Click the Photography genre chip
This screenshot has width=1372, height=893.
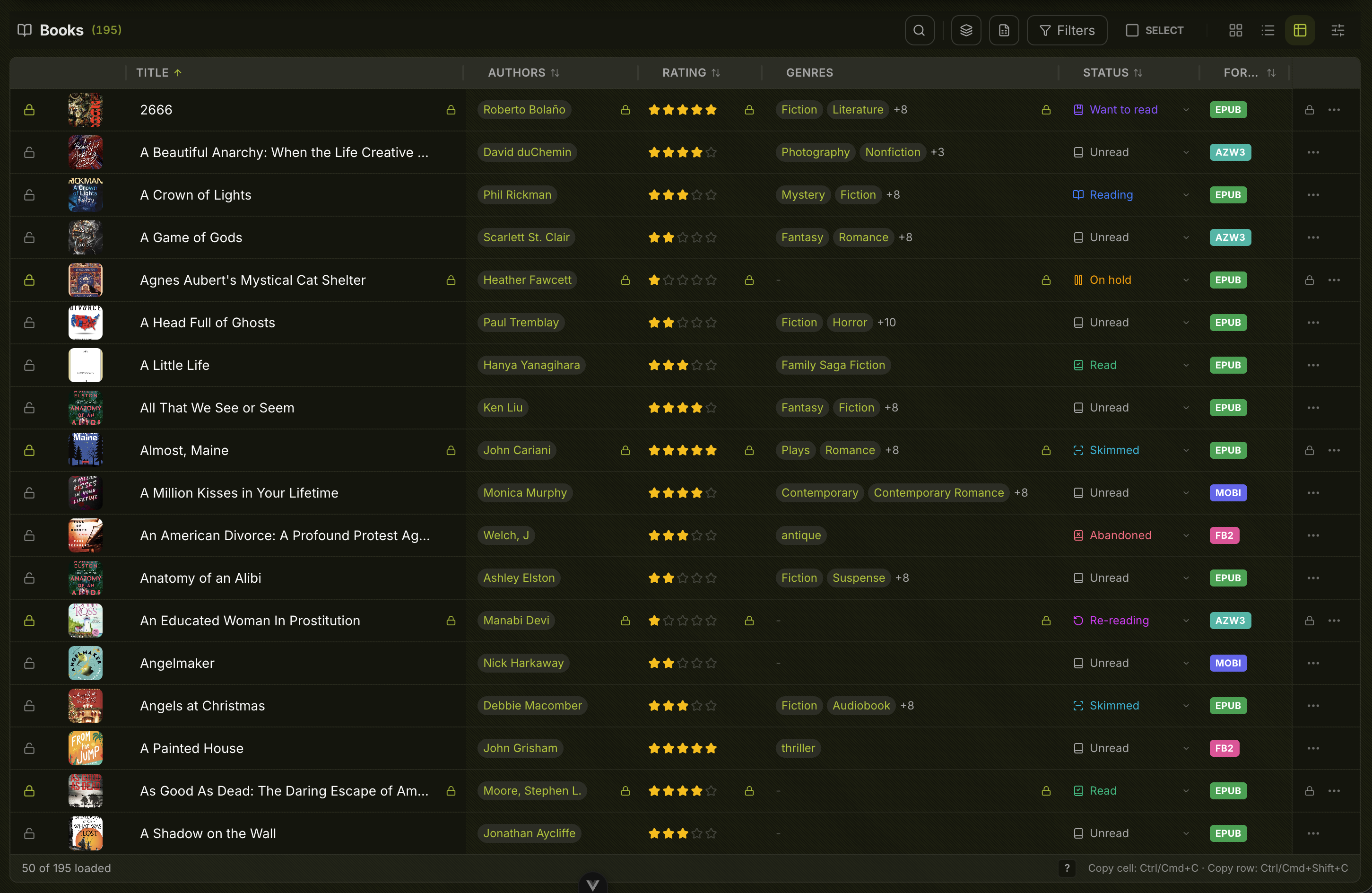815,152
